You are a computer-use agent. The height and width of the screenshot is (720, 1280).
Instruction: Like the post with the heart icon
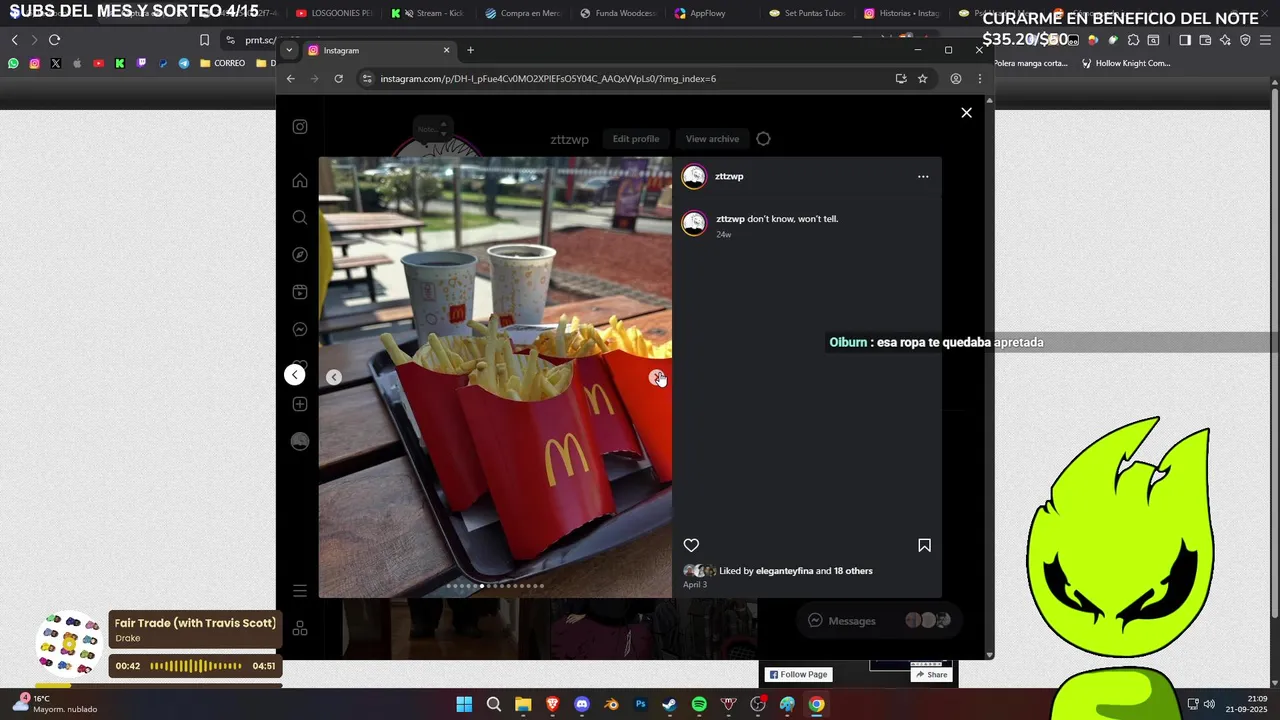click(x=691, y=545)
